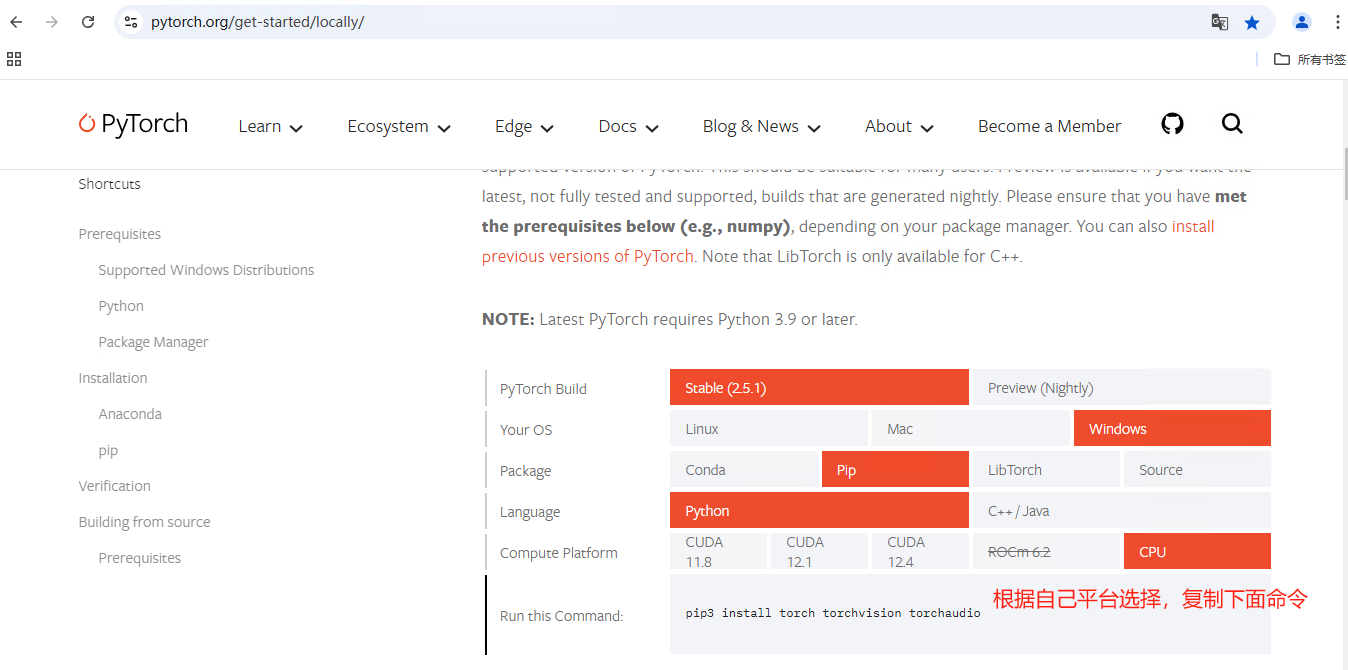Jump to pip shortcut
The height and width of the screenshot is (670, 1348).
[x=108, y=451]
